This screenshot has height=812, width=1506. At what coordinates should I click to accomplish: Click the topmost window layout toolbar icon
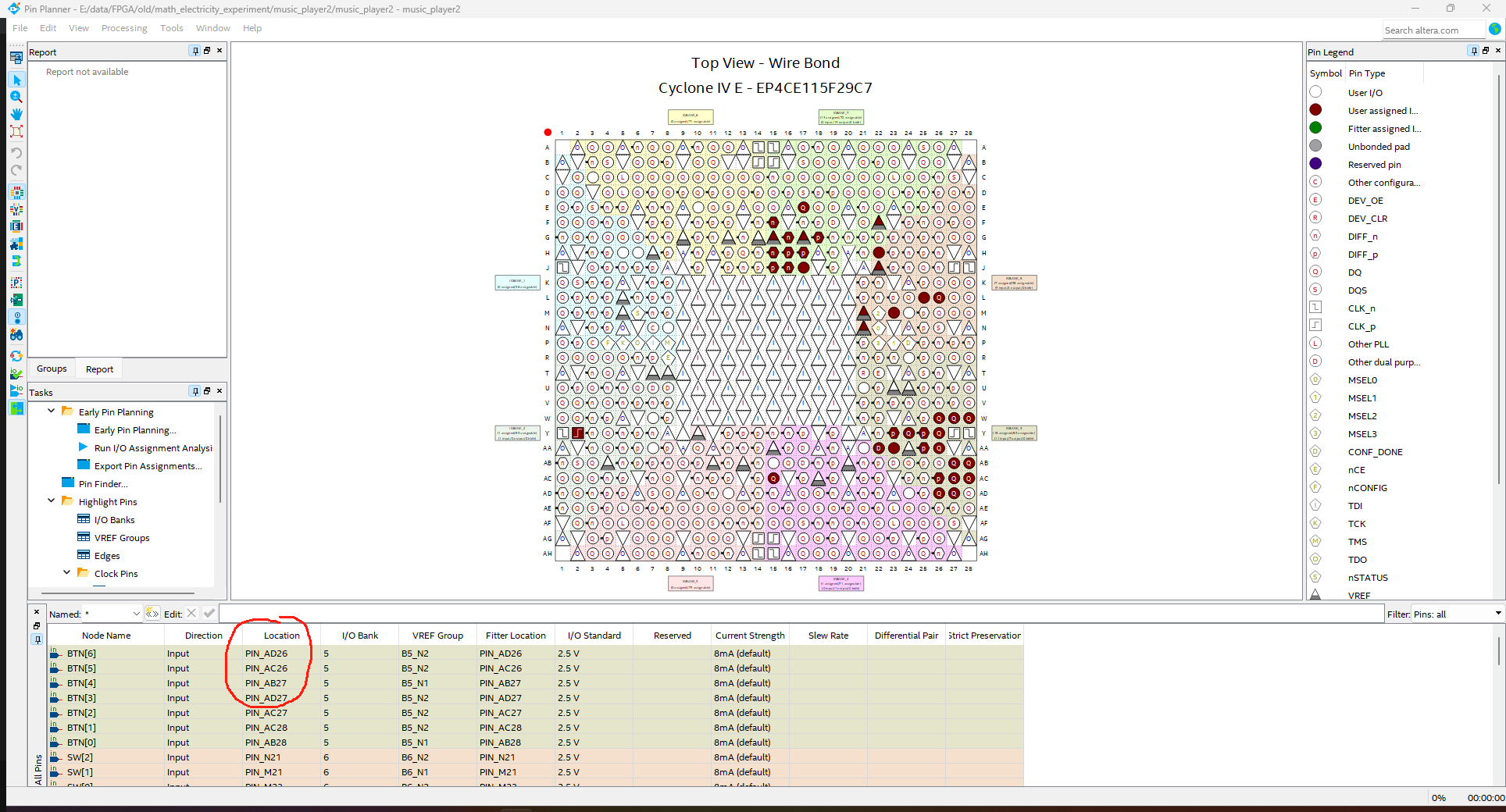(16, 58)
